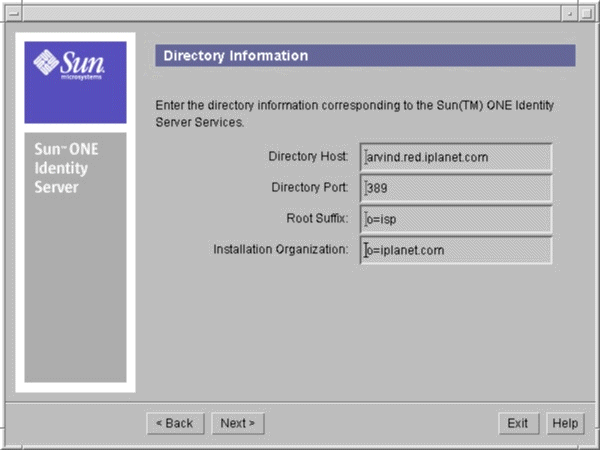Image resolution: width=600 pixels, height=450 pixels.
Task: Click the Installation Organization label
Action: [x=281, y=249]
